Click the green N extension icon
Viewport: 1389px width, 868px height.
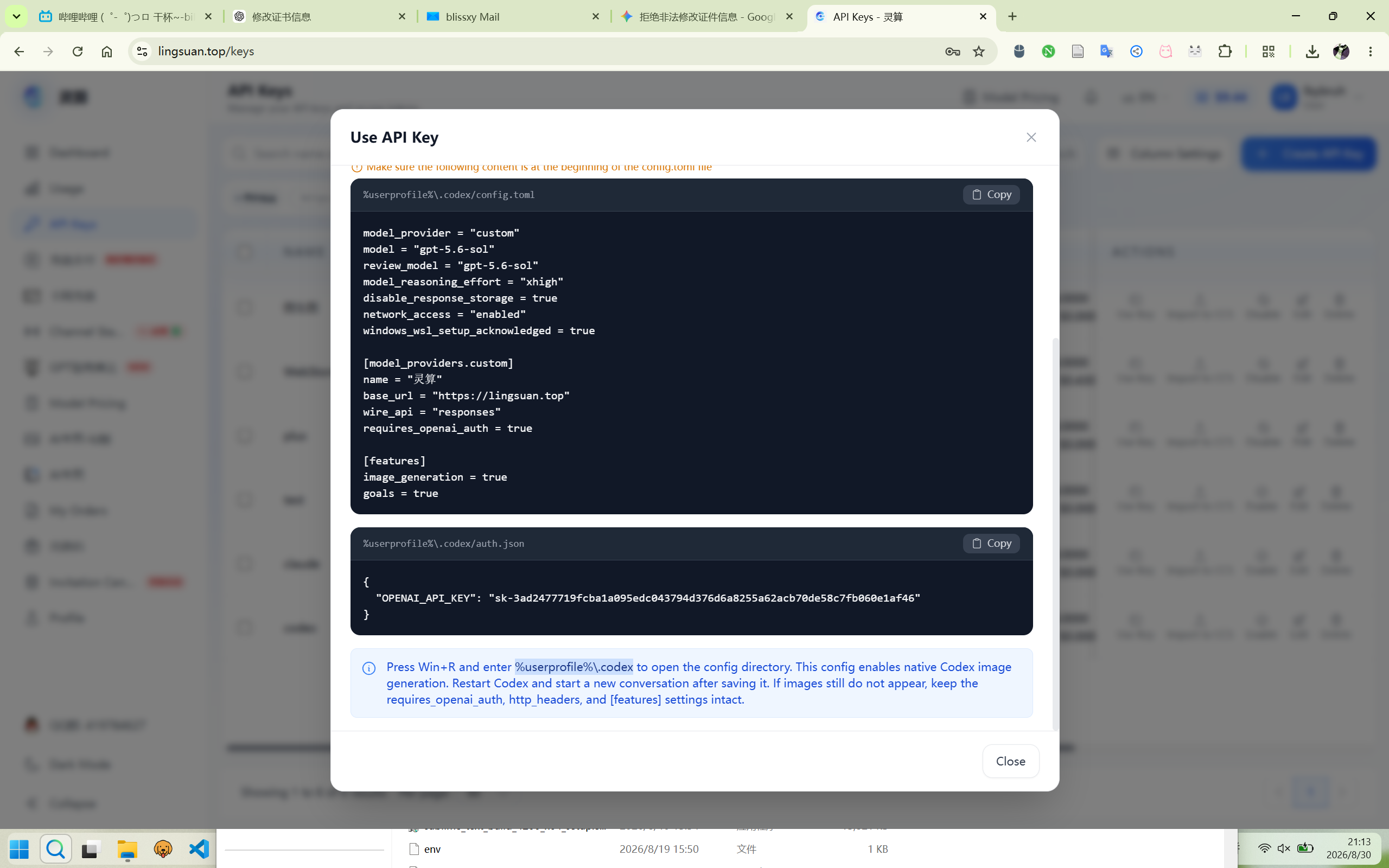(x=1048, y=52)
